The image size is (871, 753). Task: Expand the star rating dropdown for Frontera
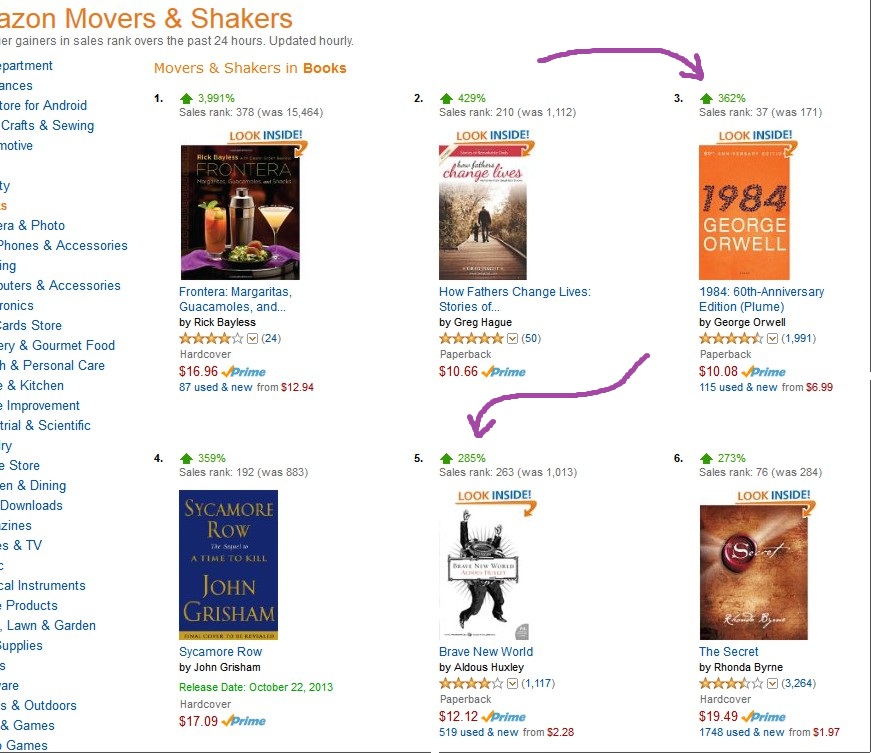tap(253, 338)
